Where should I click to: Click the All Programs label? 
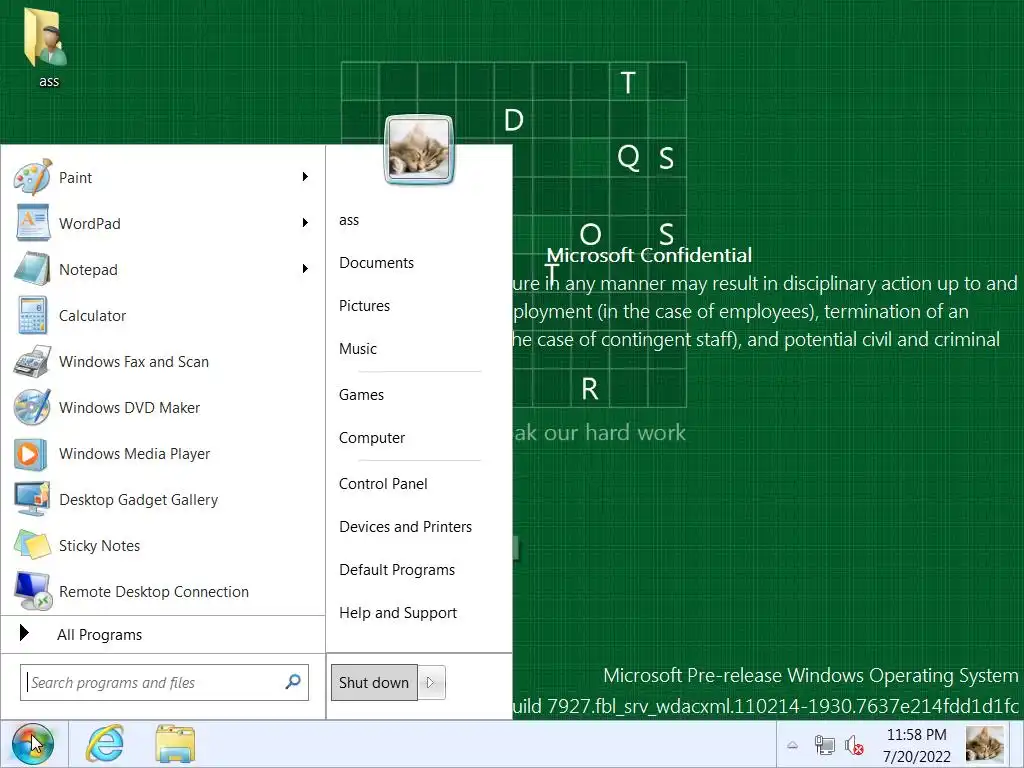click(x=99, y=634)
